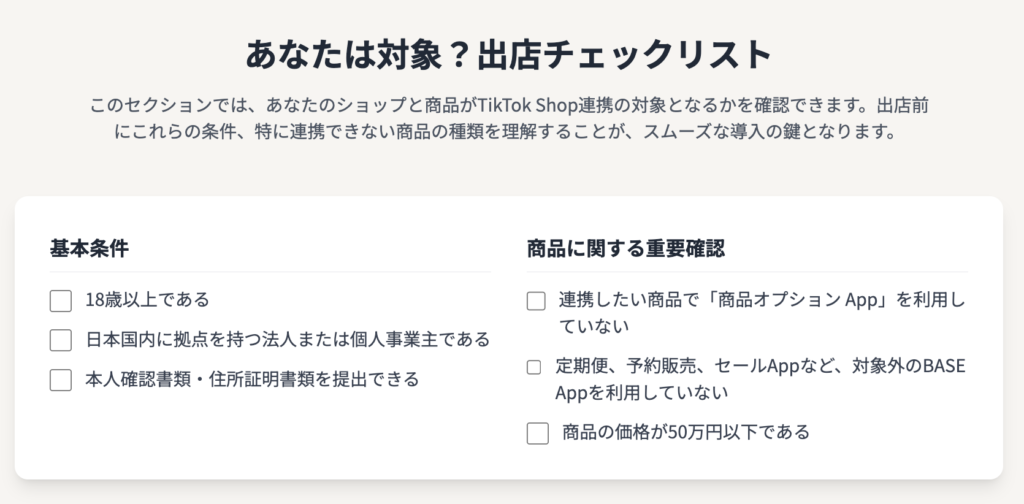Select the 日本国内に拠点を持つ法人または個人事業主である label

pyautogui.click(x=287, y=339)
